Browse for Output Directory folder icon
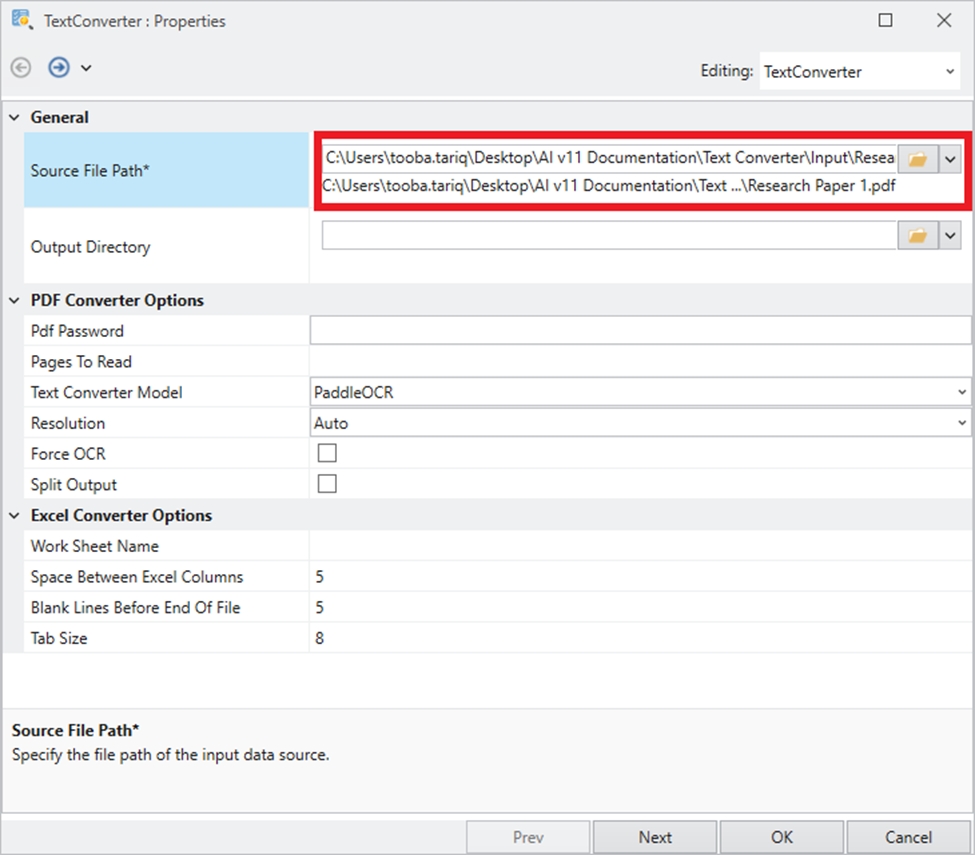Viewport: 975px width, 855px height. click(917, 235)
